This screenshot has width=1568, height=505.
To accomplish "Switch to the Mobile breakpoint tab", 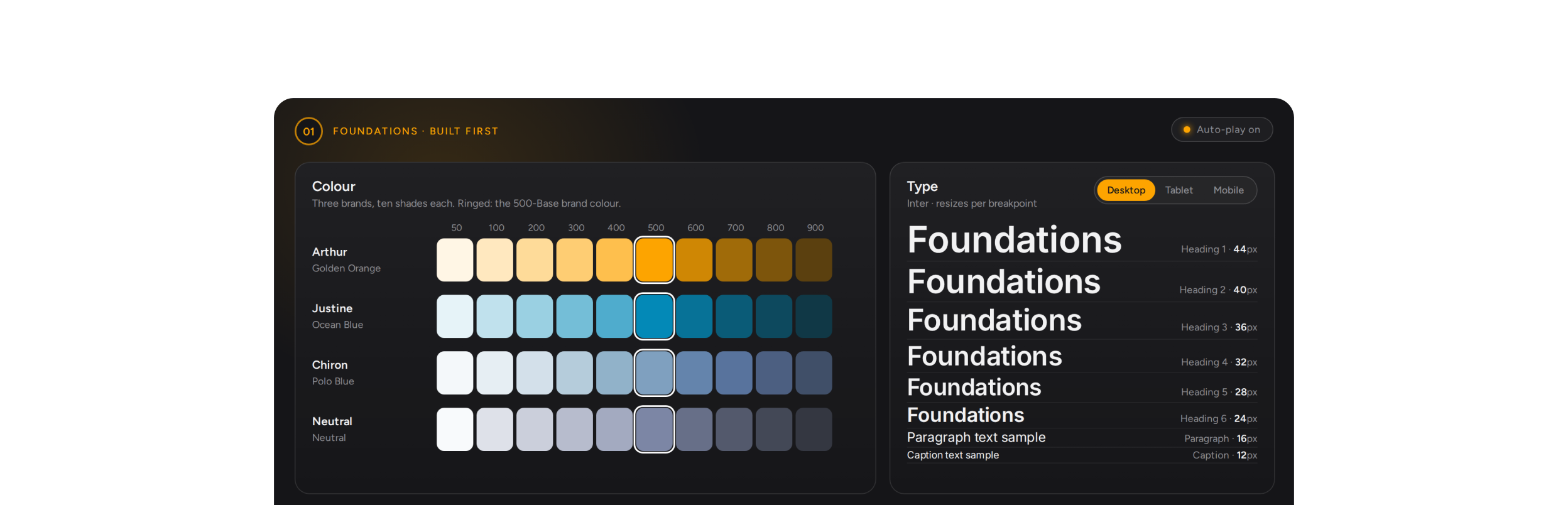I will click(1228, 190).
